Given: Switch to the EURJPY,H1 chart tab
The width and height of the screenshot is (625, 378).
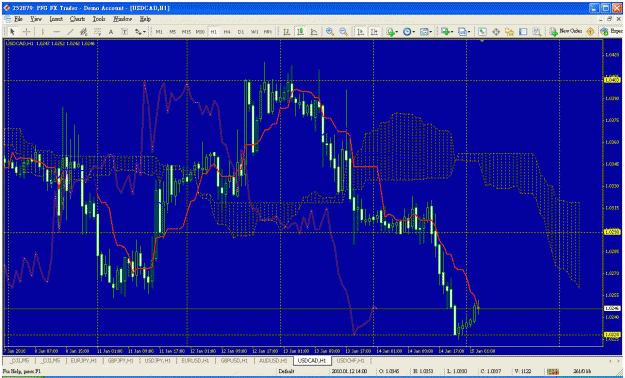Looking at the screenshot, I should (x=83, y=360).
